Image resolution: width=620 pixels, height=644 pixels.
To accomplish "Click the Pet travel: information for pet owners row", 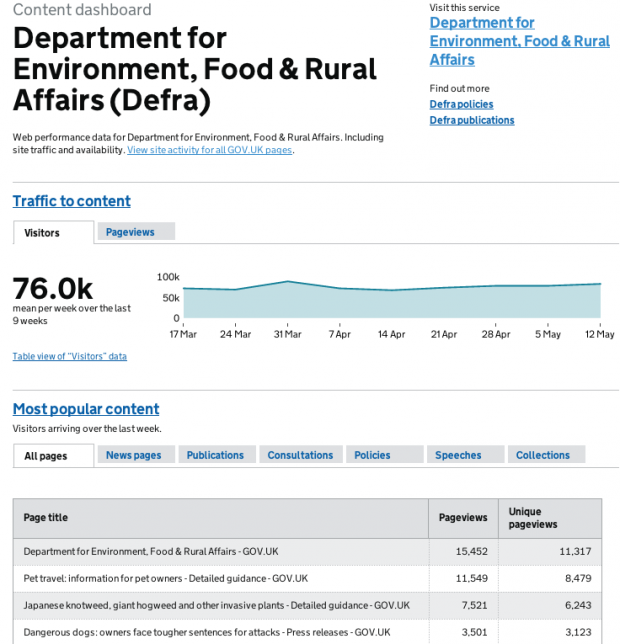I will [307, 579].
